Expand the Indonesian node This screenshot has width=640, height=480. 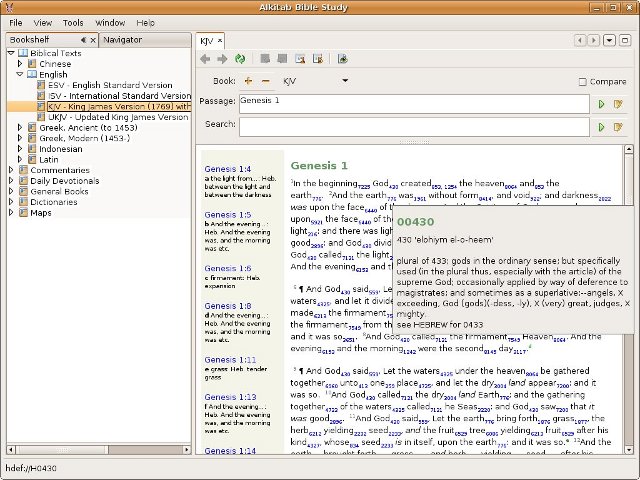pos(20,149)
